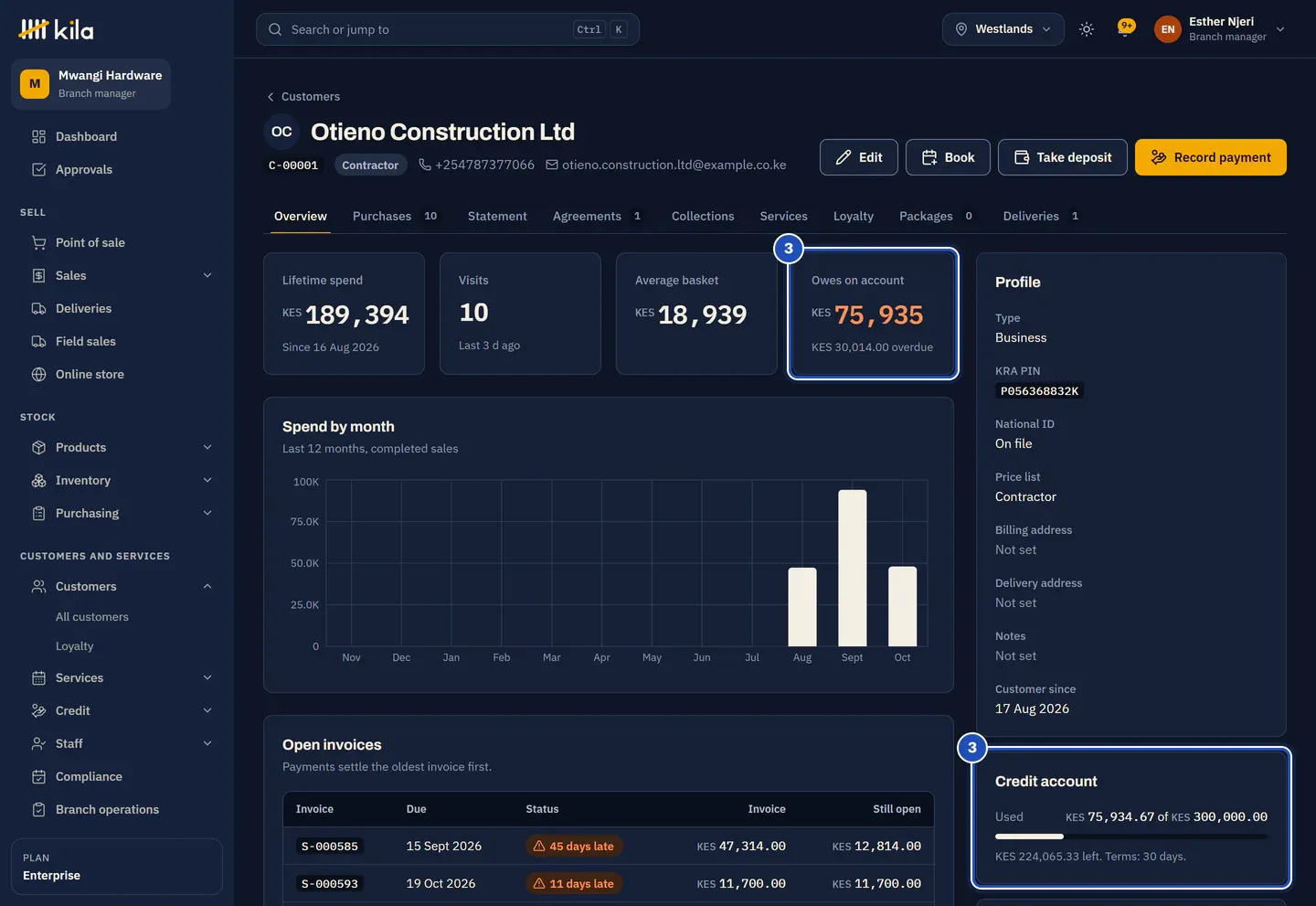Click the Take deposit button

click(x=1063, y=157)
